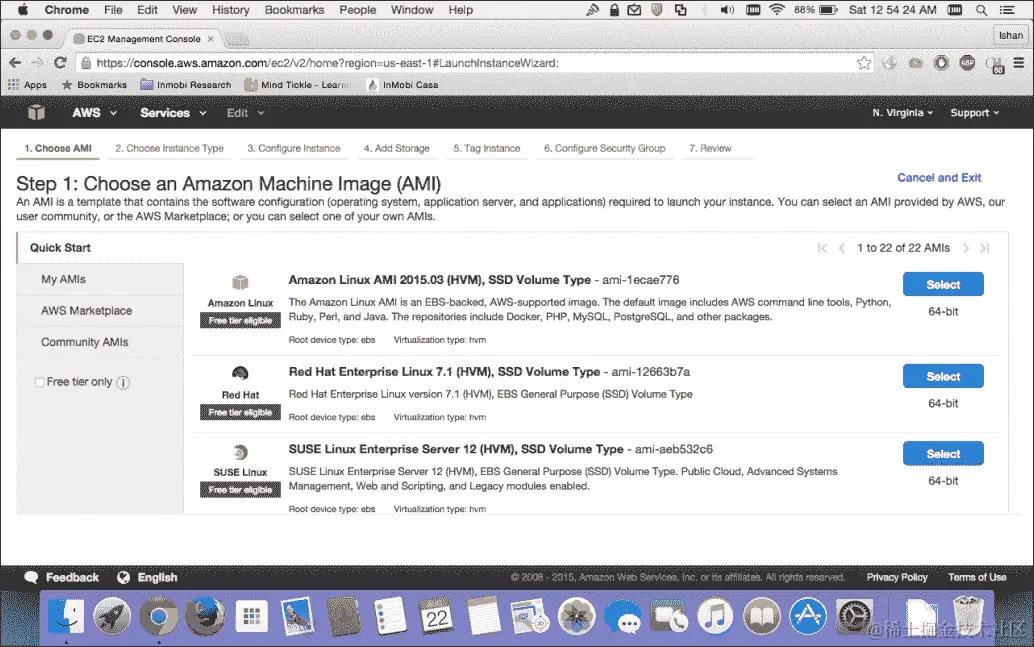Open the N. Virginia region dropdown

click(902, 113)
